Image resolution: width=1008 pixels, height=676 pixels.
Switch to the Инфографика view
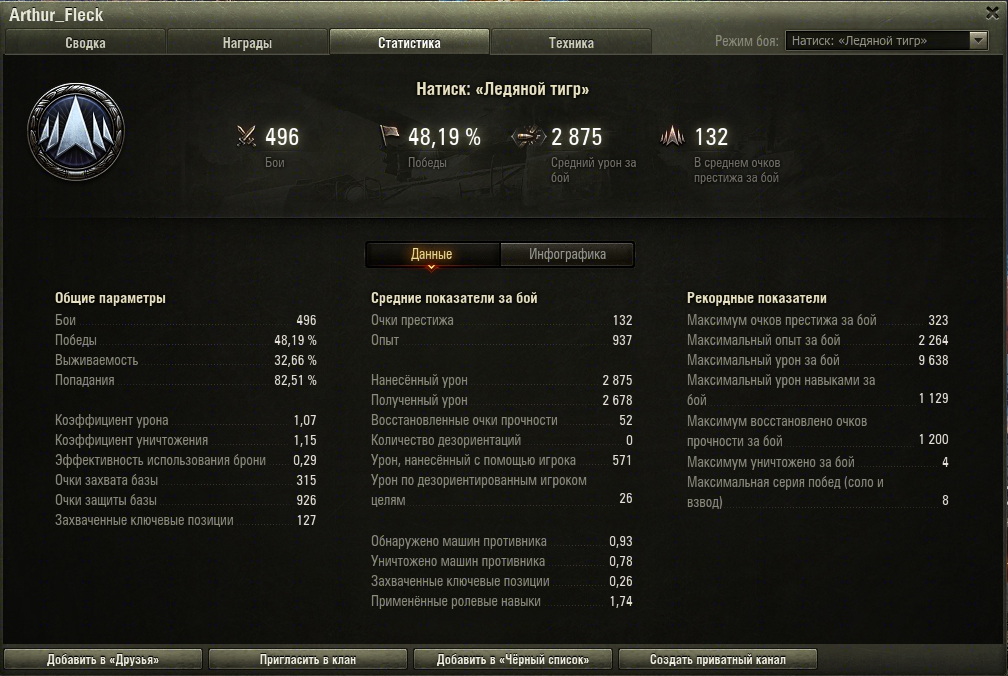coord(567,254)
